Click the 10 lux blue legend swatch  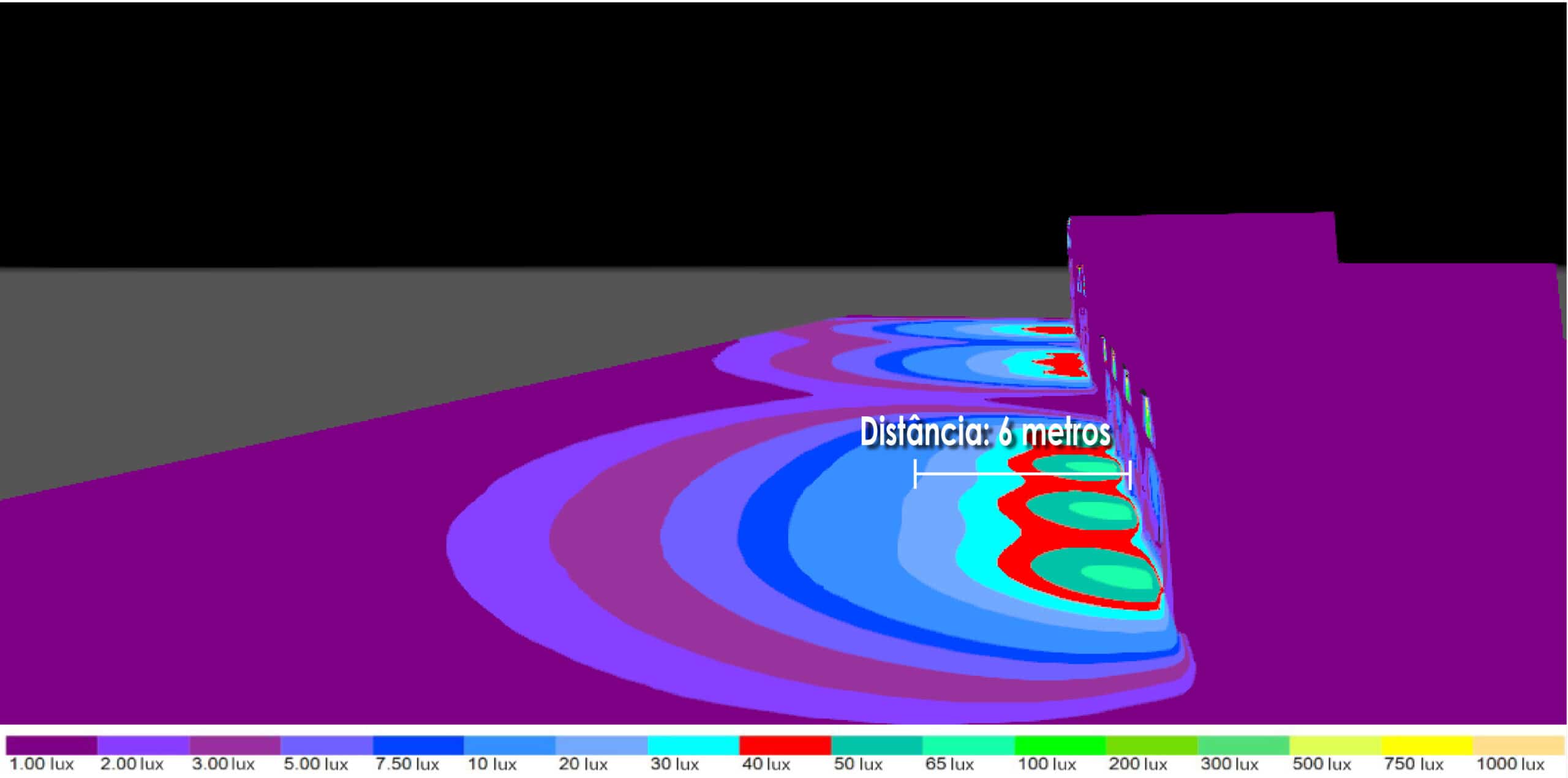[510, 745]
